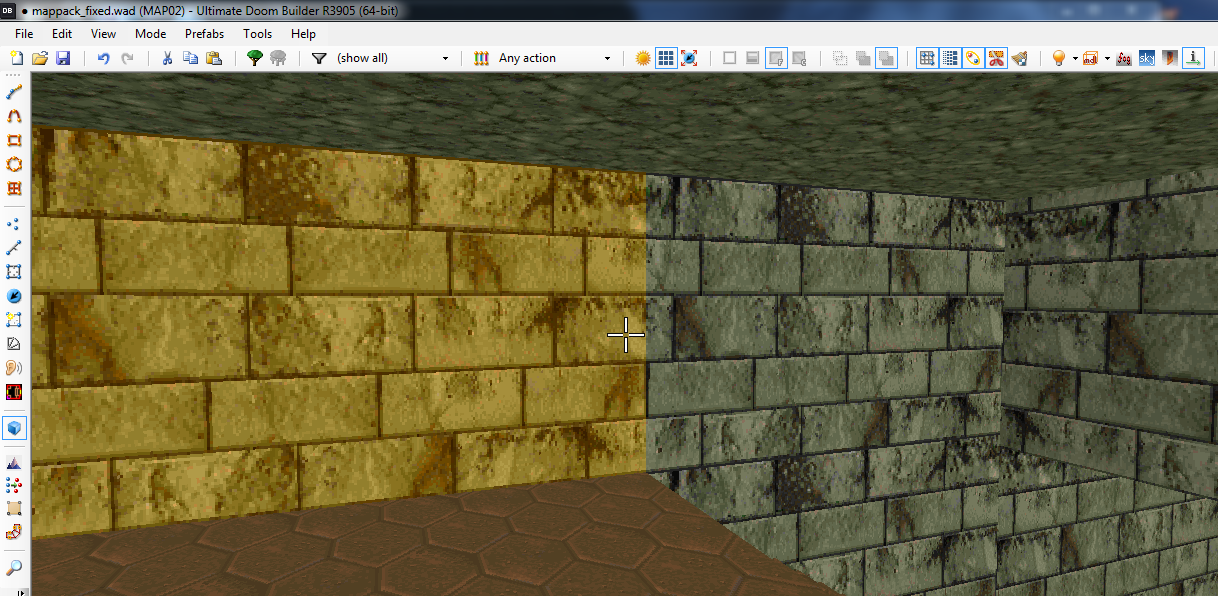This screenshot has width=1218, height=596.
Task: Open the Mode menu
Action: click(150, 33)
